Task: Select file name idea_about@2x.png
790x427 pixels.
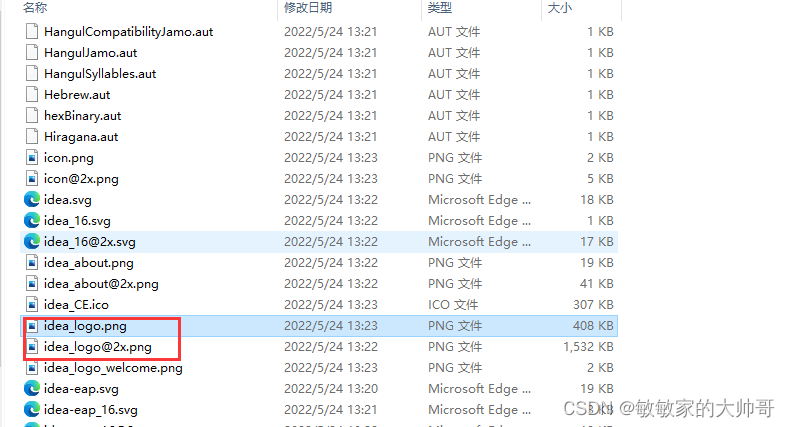Action: (x=101, y=284)
